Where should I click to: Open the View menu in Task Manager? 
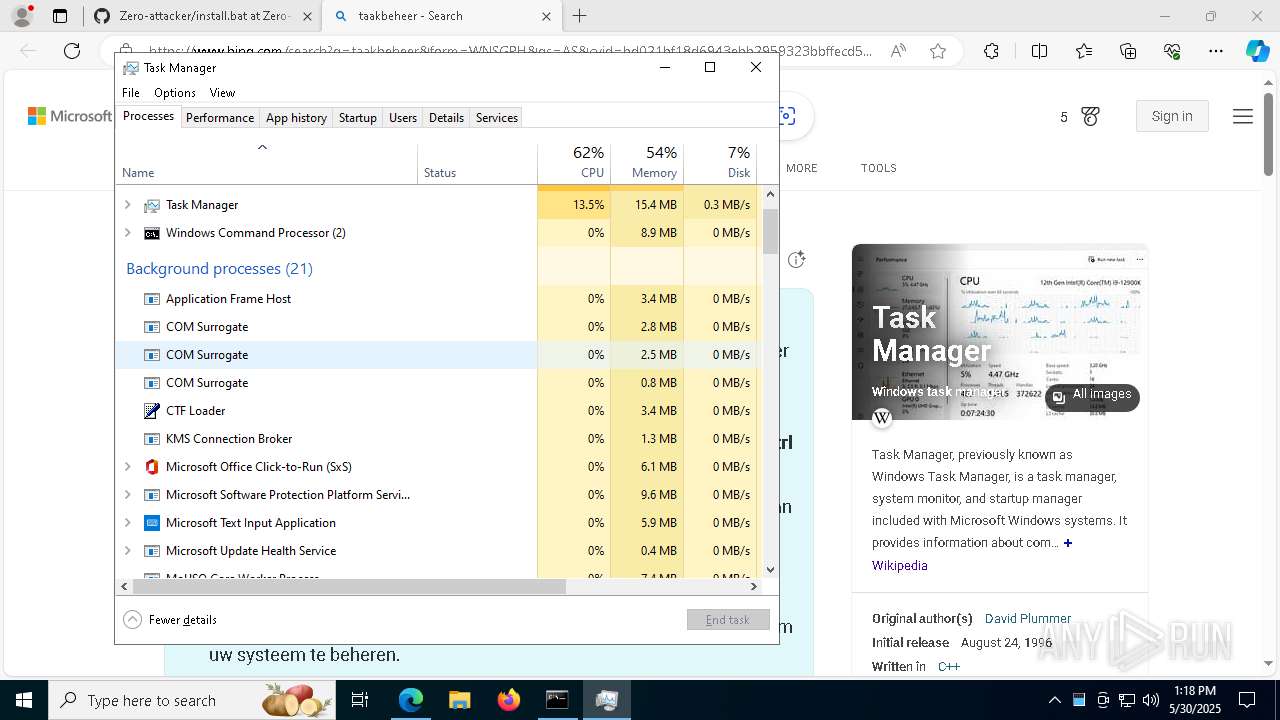point(222,92)
